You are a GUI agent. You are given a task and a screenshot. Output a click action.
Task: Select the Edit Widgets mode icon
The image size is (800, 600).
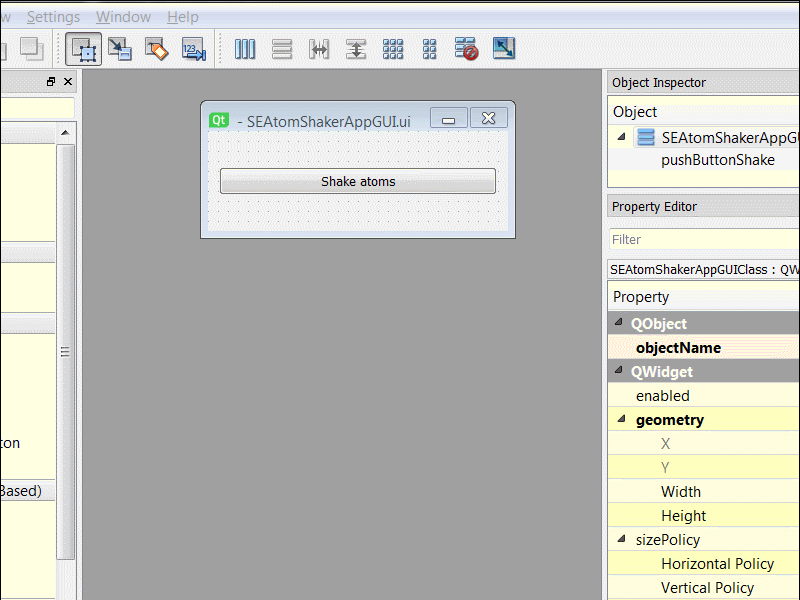[x=84, y=48]
